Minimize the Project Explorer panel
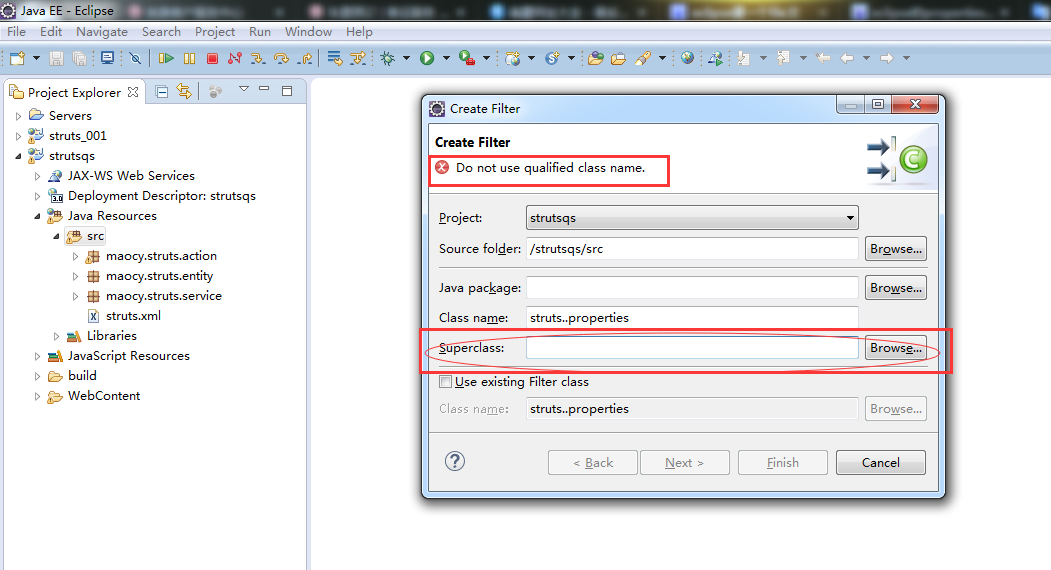The image size is (1051, 570). [264, 89]
